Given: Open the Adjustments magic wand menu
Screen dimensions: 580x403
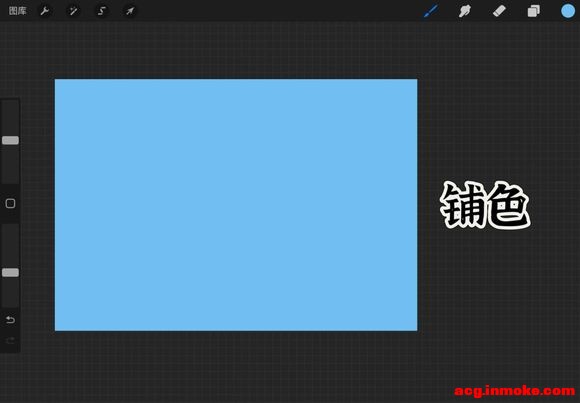Looking at the screenshot, I should coord(73,11).
